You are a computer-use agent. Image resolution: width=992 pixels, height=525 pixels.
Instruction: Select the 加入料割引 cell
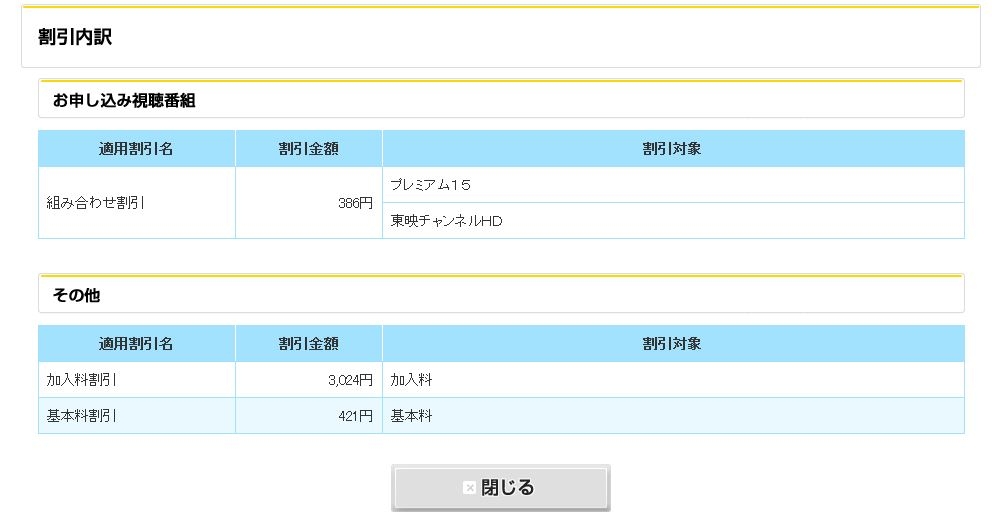point(82,380)
